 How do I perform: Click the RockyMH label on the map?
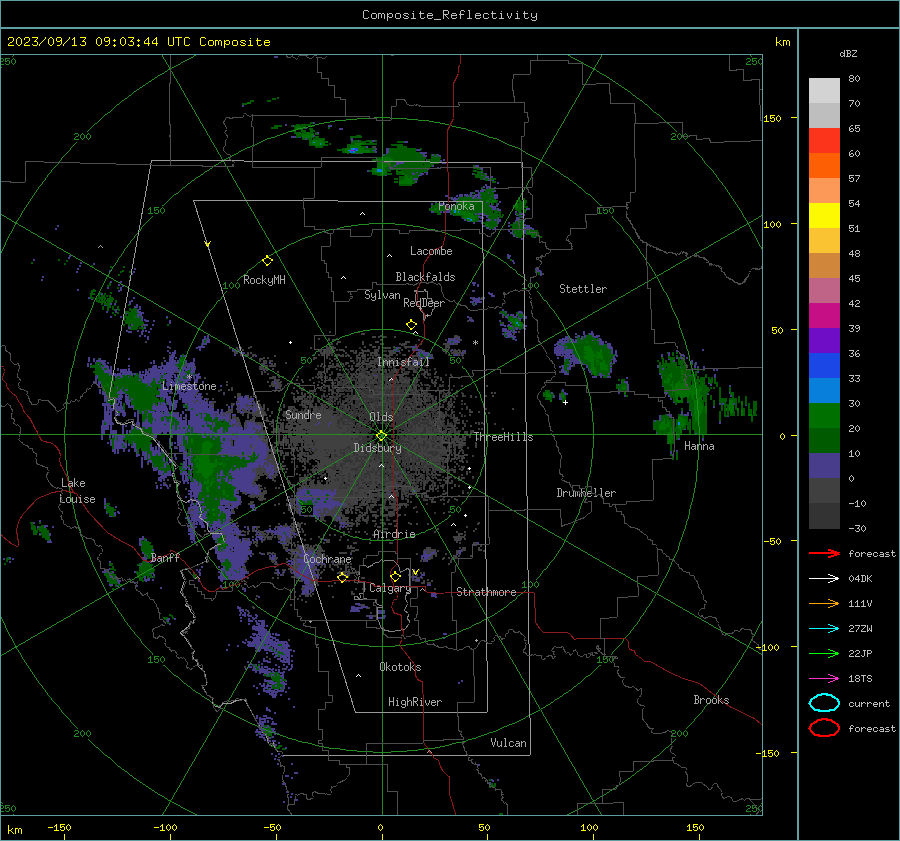(264, 280)
